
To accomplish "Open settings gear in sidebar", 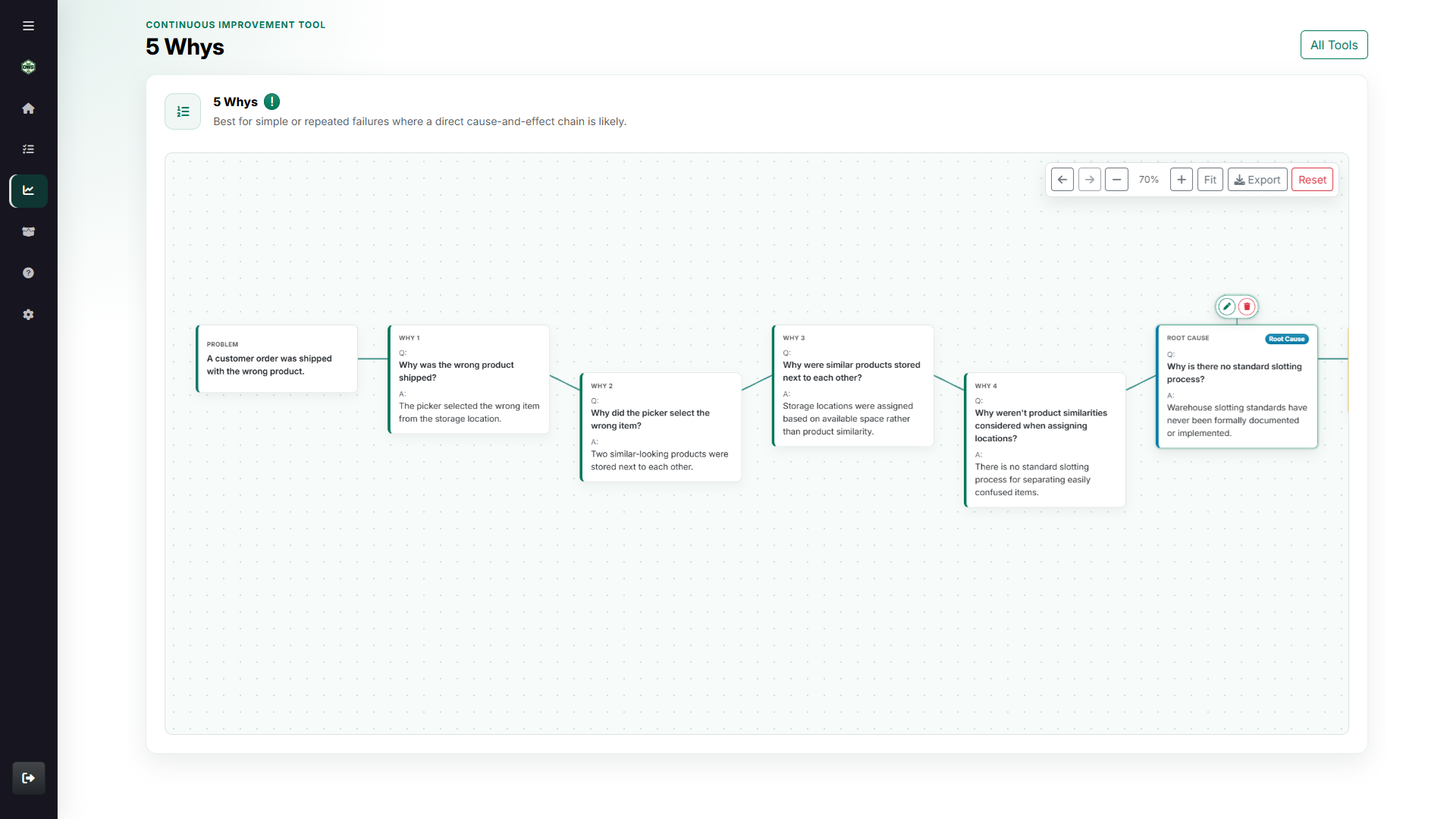I will pos(28,314).
